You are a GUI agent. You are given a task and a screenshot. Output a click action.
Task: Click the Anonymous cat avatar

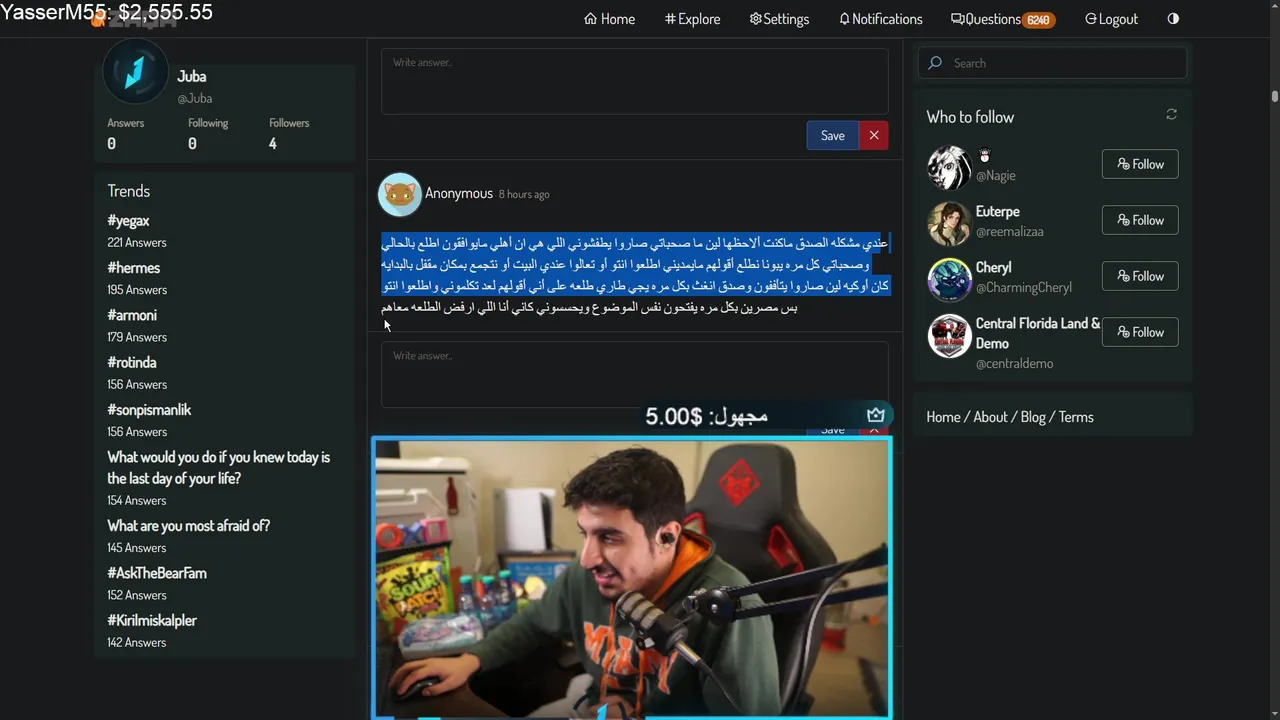click(399, 194)
